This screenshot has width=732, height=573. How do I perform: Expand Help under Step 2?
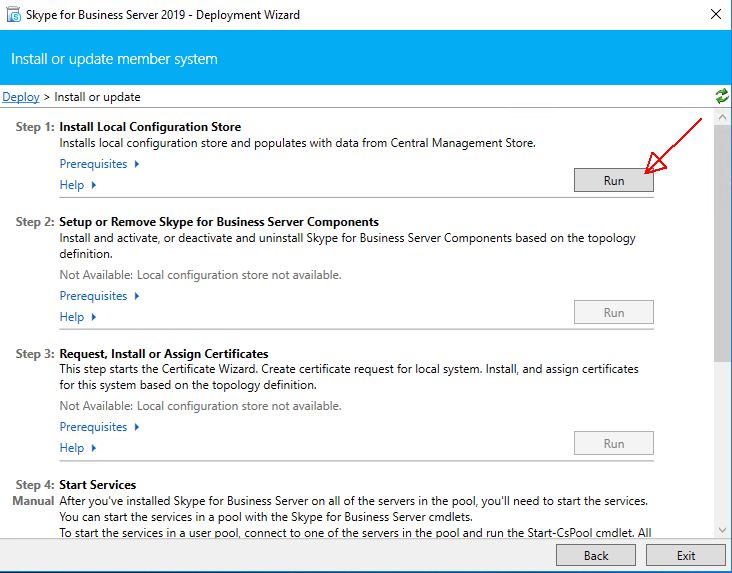point(77,317)
